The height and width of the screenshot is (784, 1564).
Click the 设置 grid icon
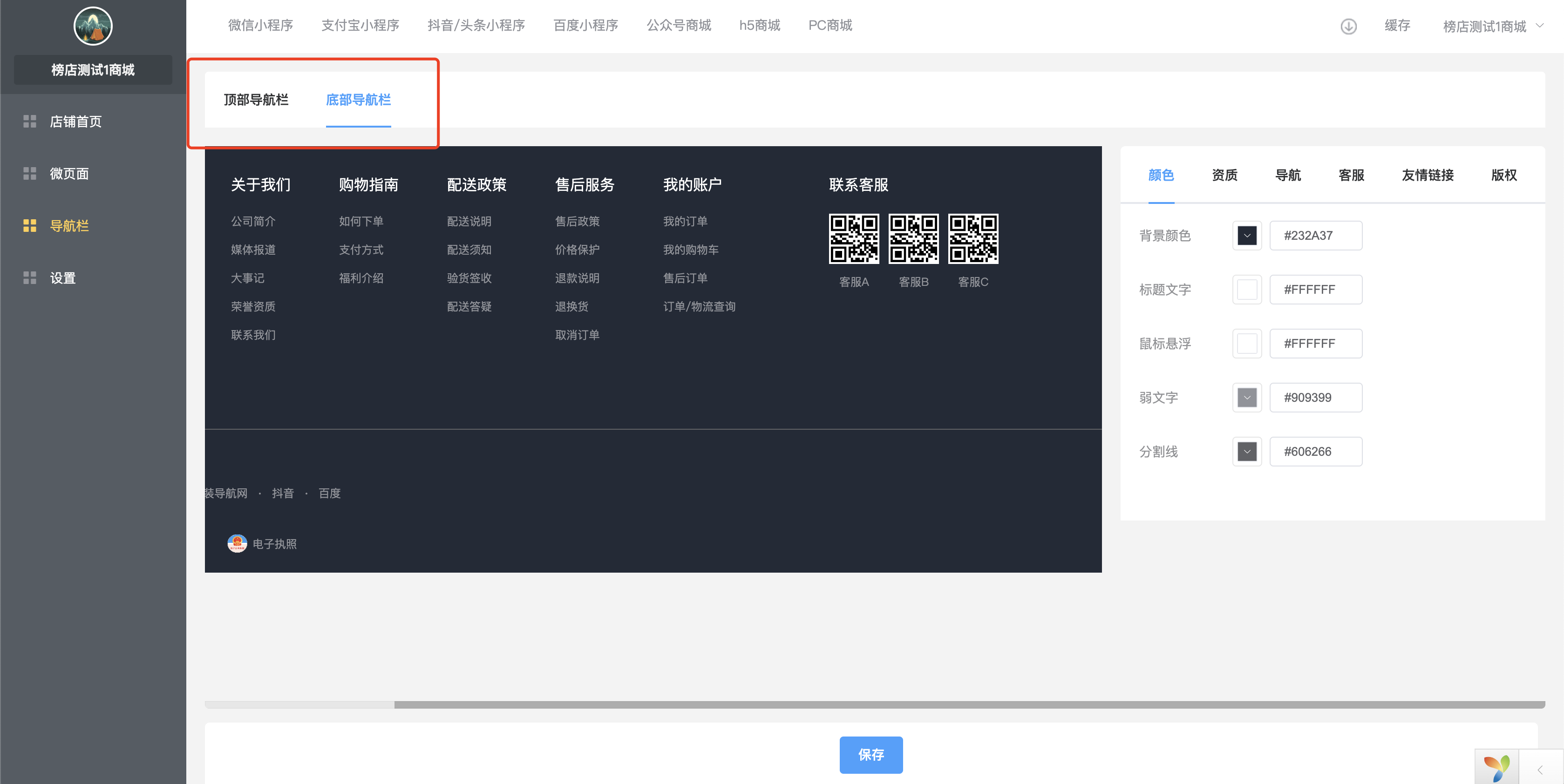[30, 278]
